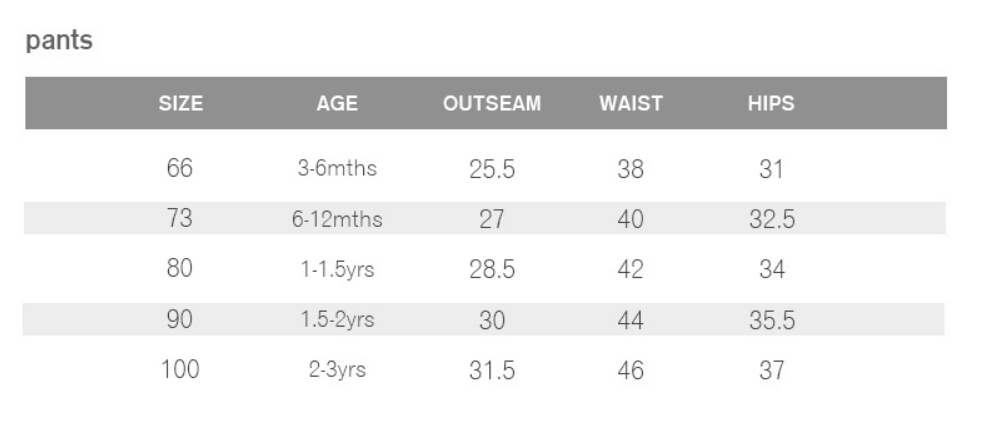Select size 80 cell

tap(180, 269)
